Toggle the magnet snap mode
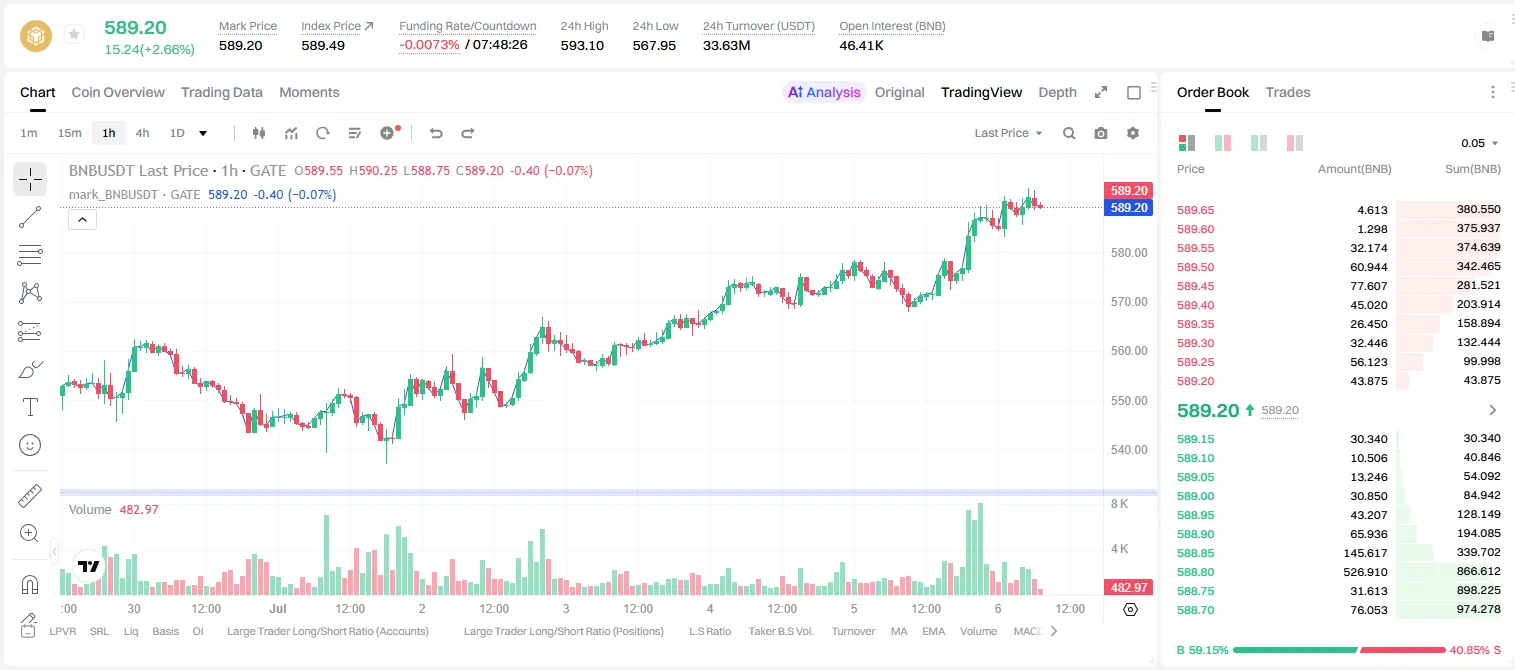This screenshot has width=1515, height=670. 30,585
